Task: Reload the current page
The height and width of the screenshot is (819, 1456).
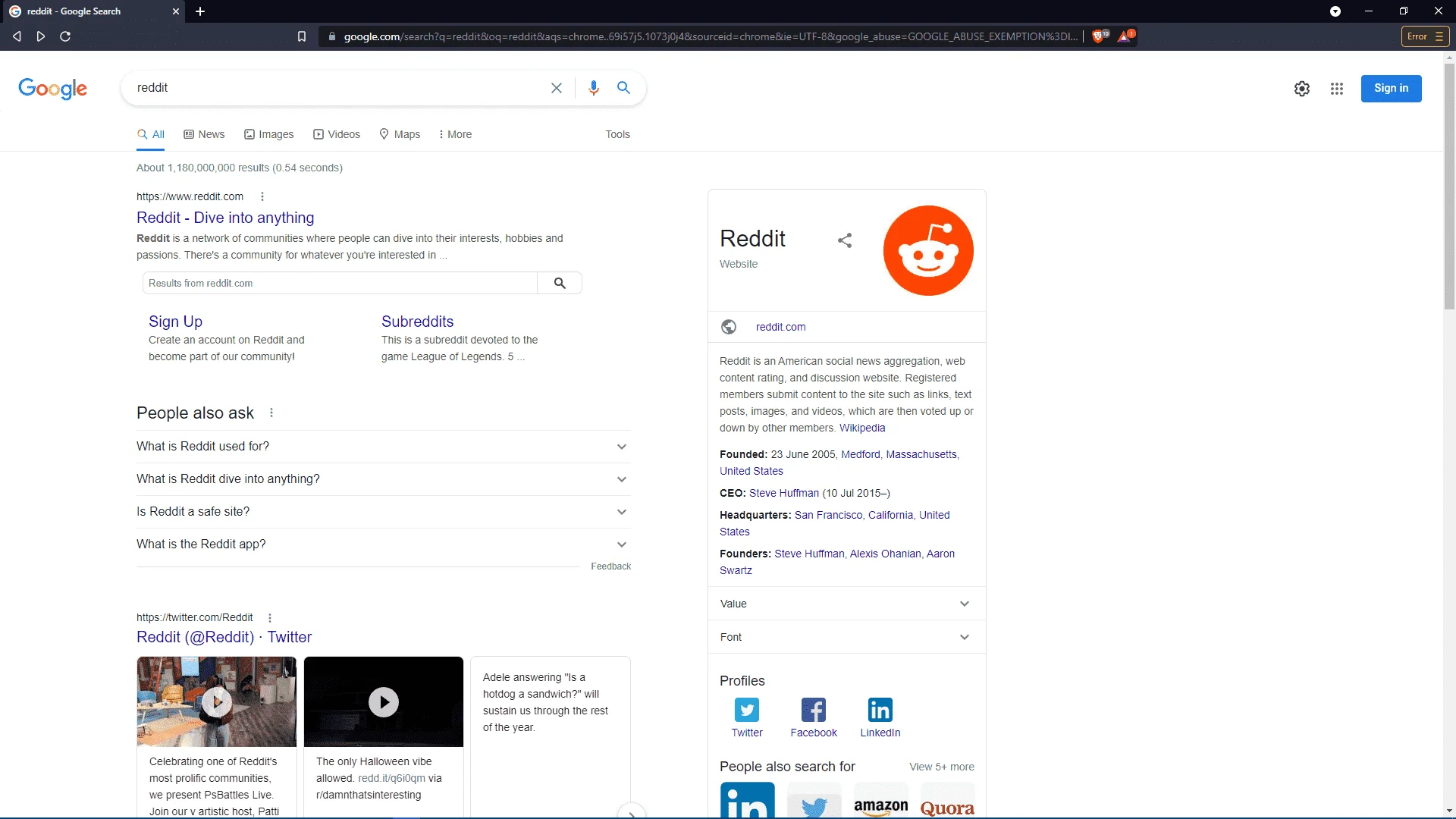Action: pyautogui.click(x=65, y=36)
